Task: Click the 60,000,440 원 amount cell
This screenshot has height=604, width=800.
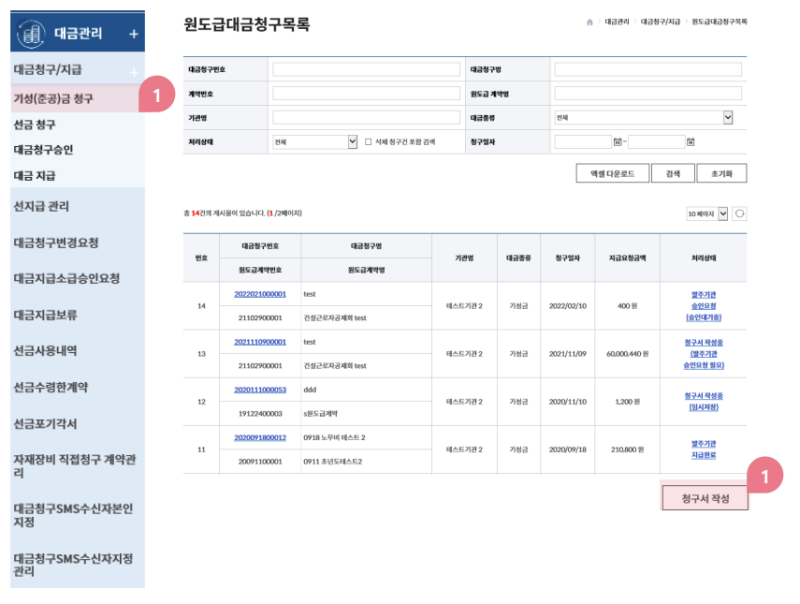Action: tap(627, 354)
